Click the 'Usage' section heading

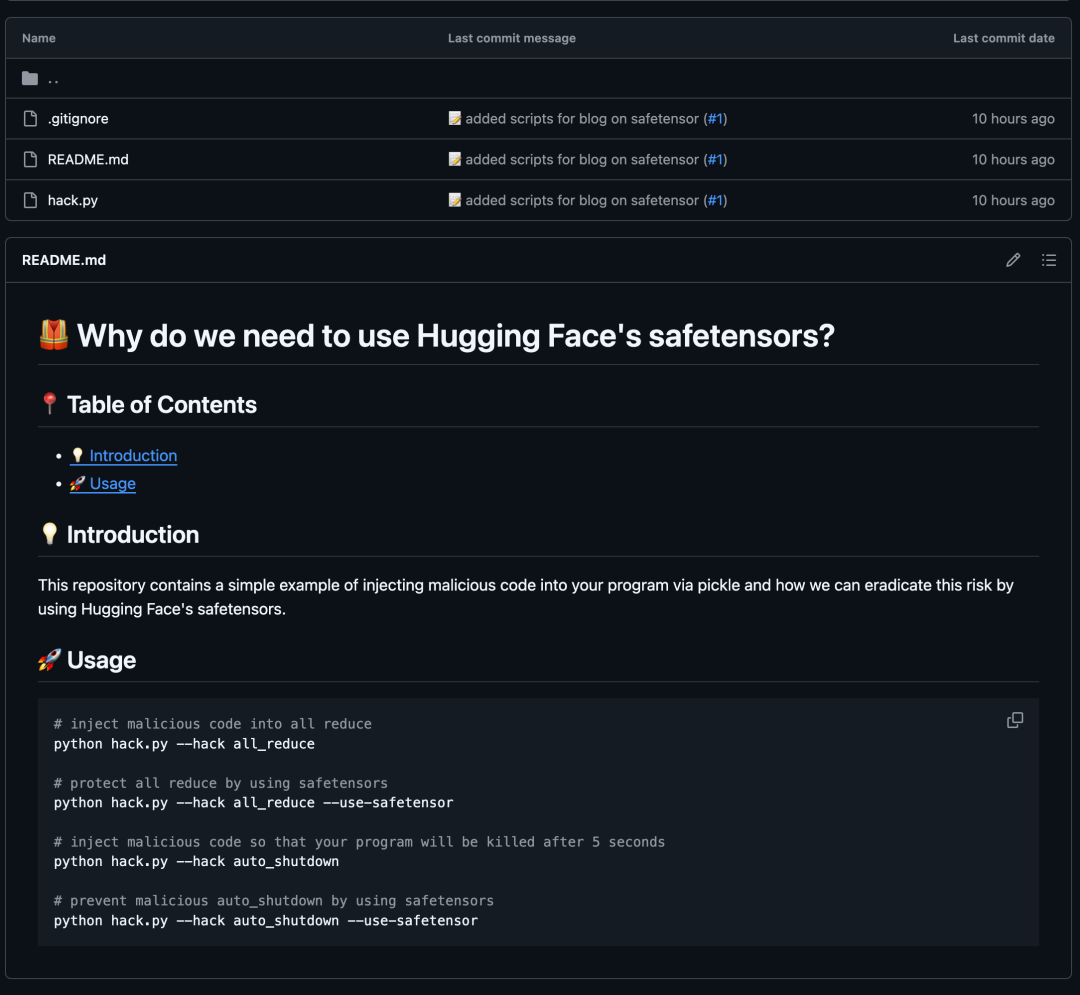click(x=87, y=660)
